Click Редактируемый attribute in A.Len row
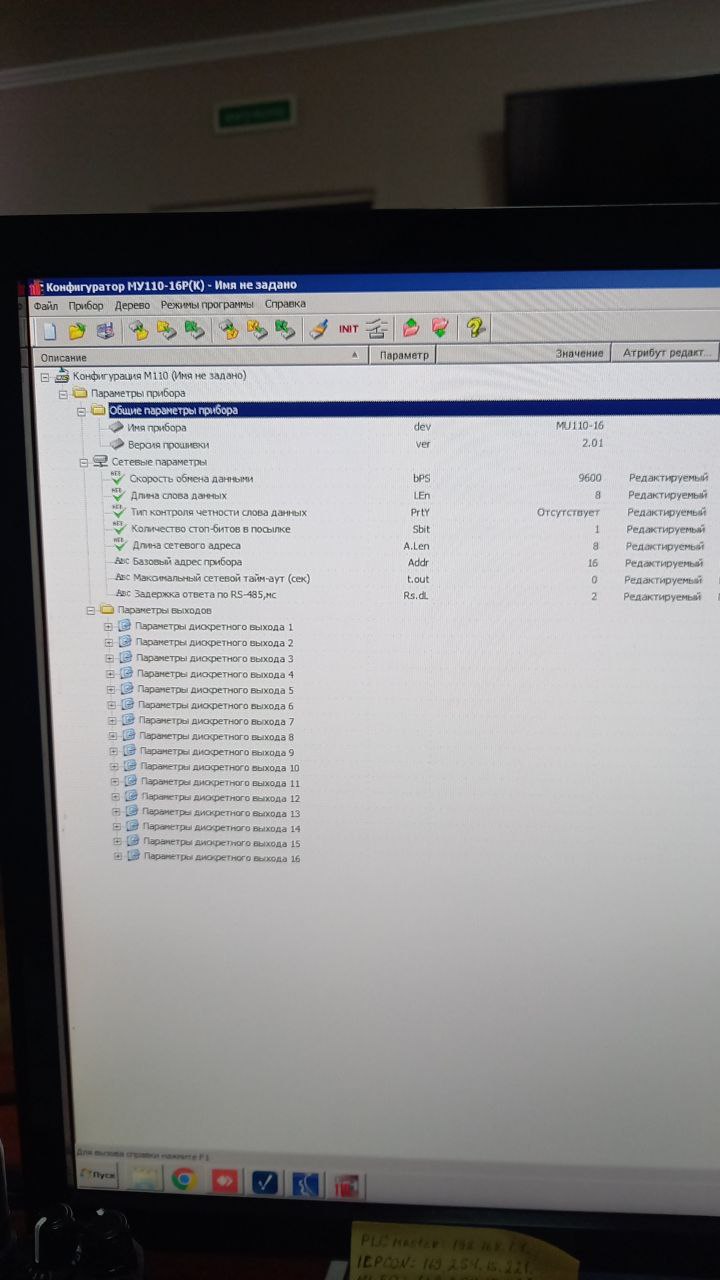The width and height of the screenshot is (720, 1280). point(665,546)
